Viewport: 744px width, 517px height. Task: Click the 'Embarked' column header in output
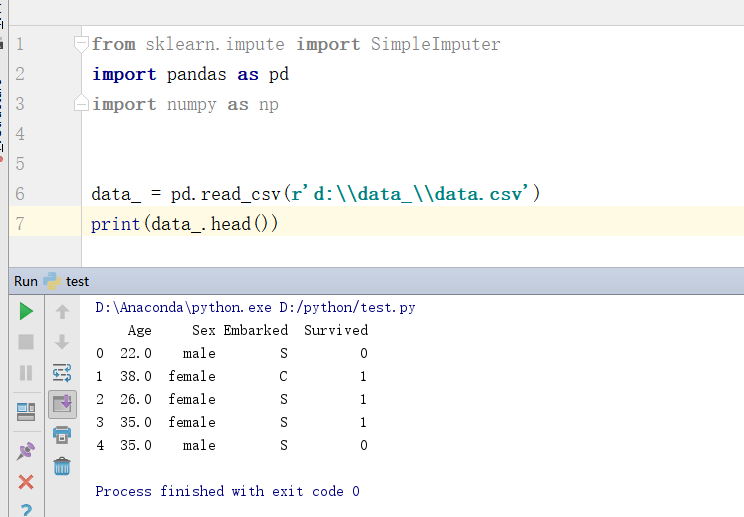pos(256,330)
